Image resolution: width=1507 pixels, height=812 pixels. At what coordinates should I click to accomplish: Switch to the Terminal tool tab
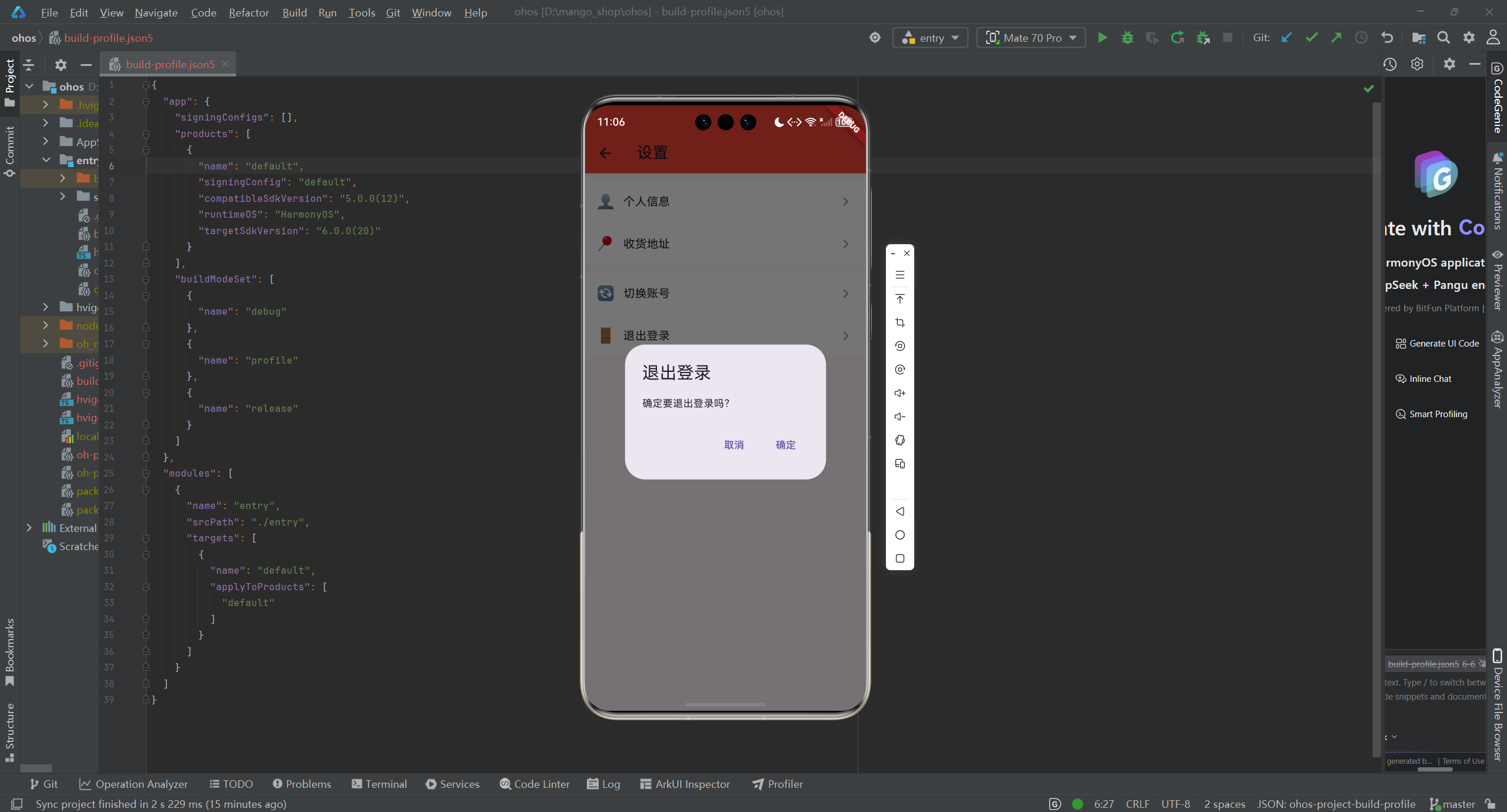click(x=379, y=784)
